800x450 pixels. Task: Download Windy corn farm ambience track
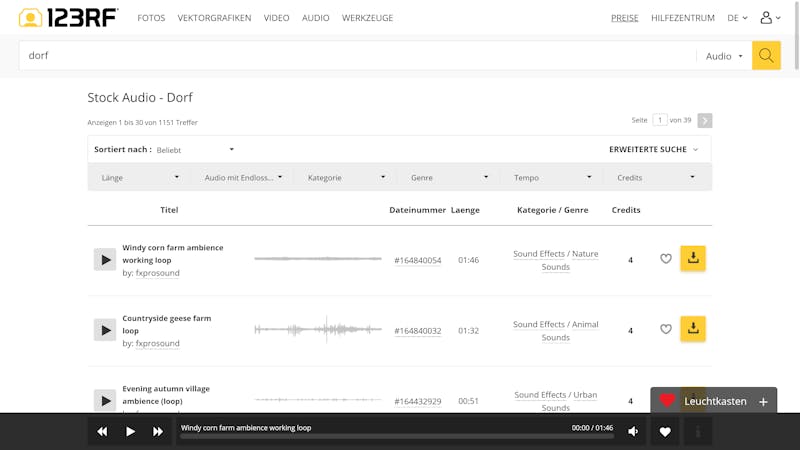click(x=693, y=259)
